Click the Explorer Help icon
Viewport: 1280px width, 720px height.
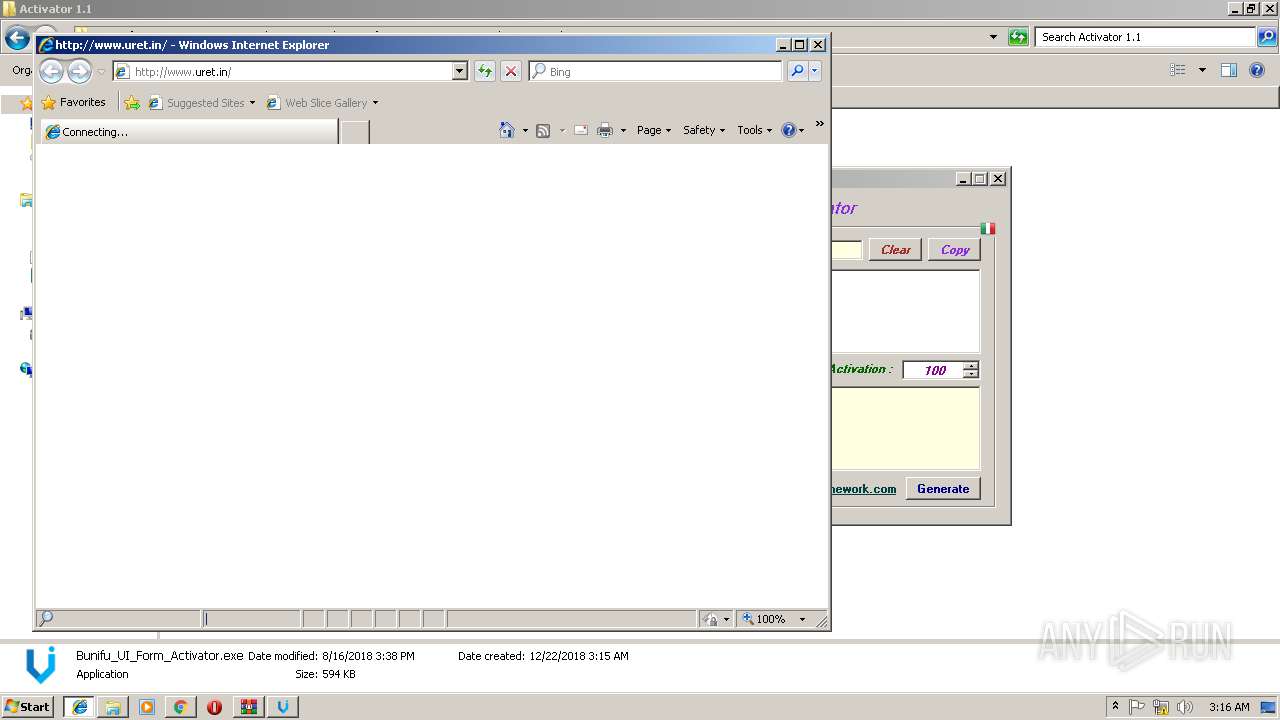(x=1257, y=70)
